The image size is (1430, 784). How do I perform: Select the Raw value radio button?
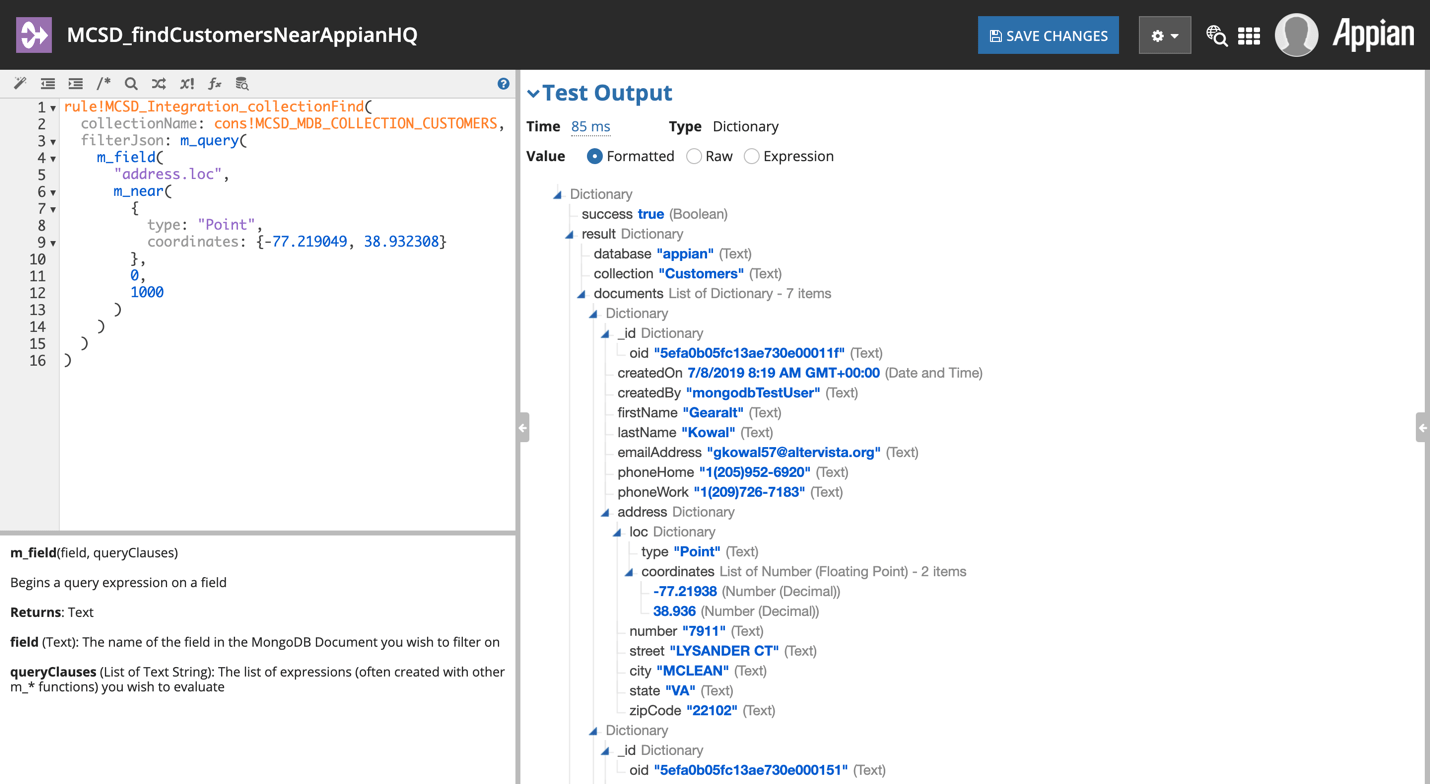(x=692, y=156)
